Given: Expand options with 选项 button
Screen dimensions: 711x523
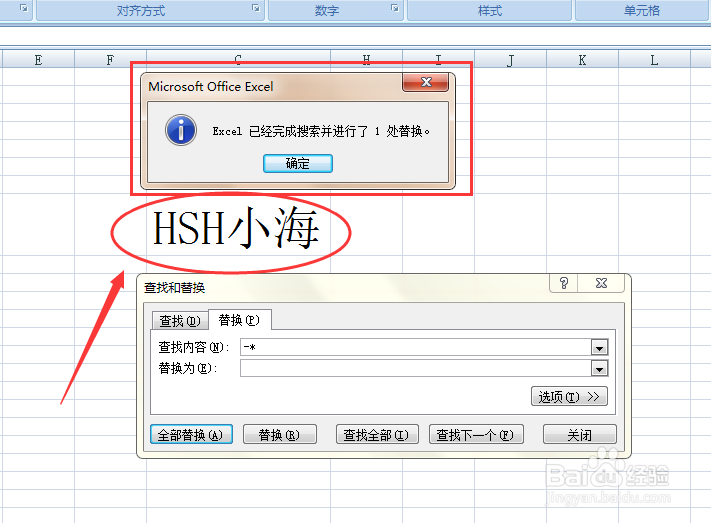Looking at the screenshot, I should [x=569, y=396].
